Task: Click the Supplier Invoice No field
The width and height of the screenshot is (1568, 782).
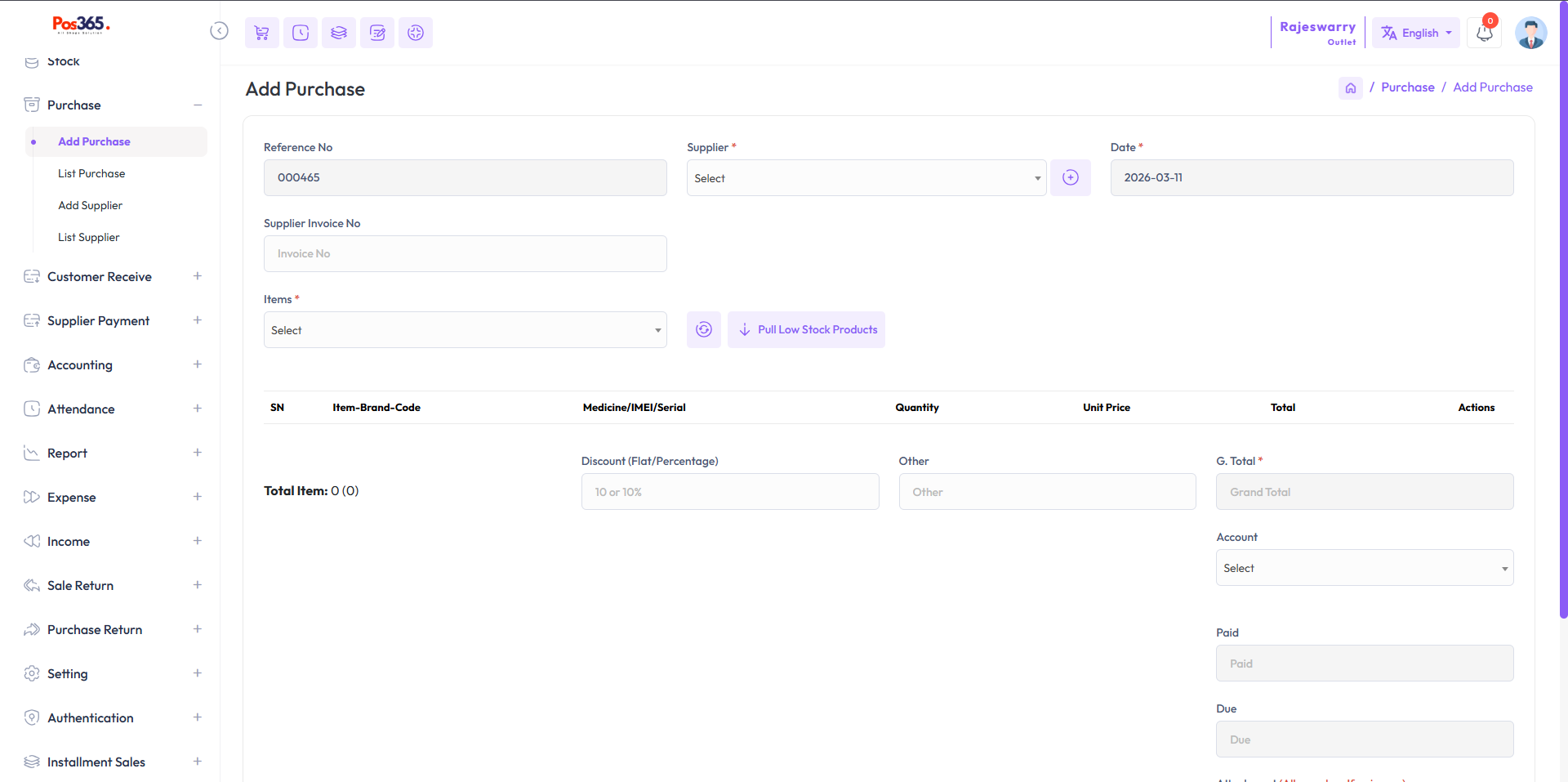Action: click(x=465, y=254)
